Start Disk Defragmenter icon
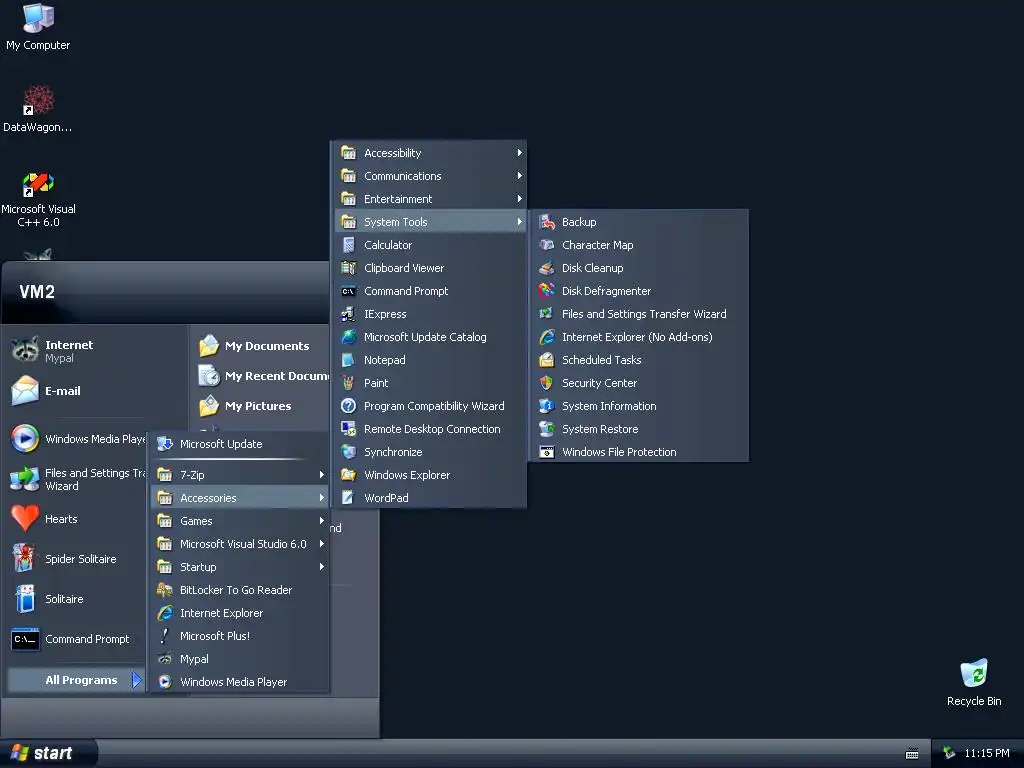Image resolution: width=1024 pixels, height=768 pixels. 547,291
